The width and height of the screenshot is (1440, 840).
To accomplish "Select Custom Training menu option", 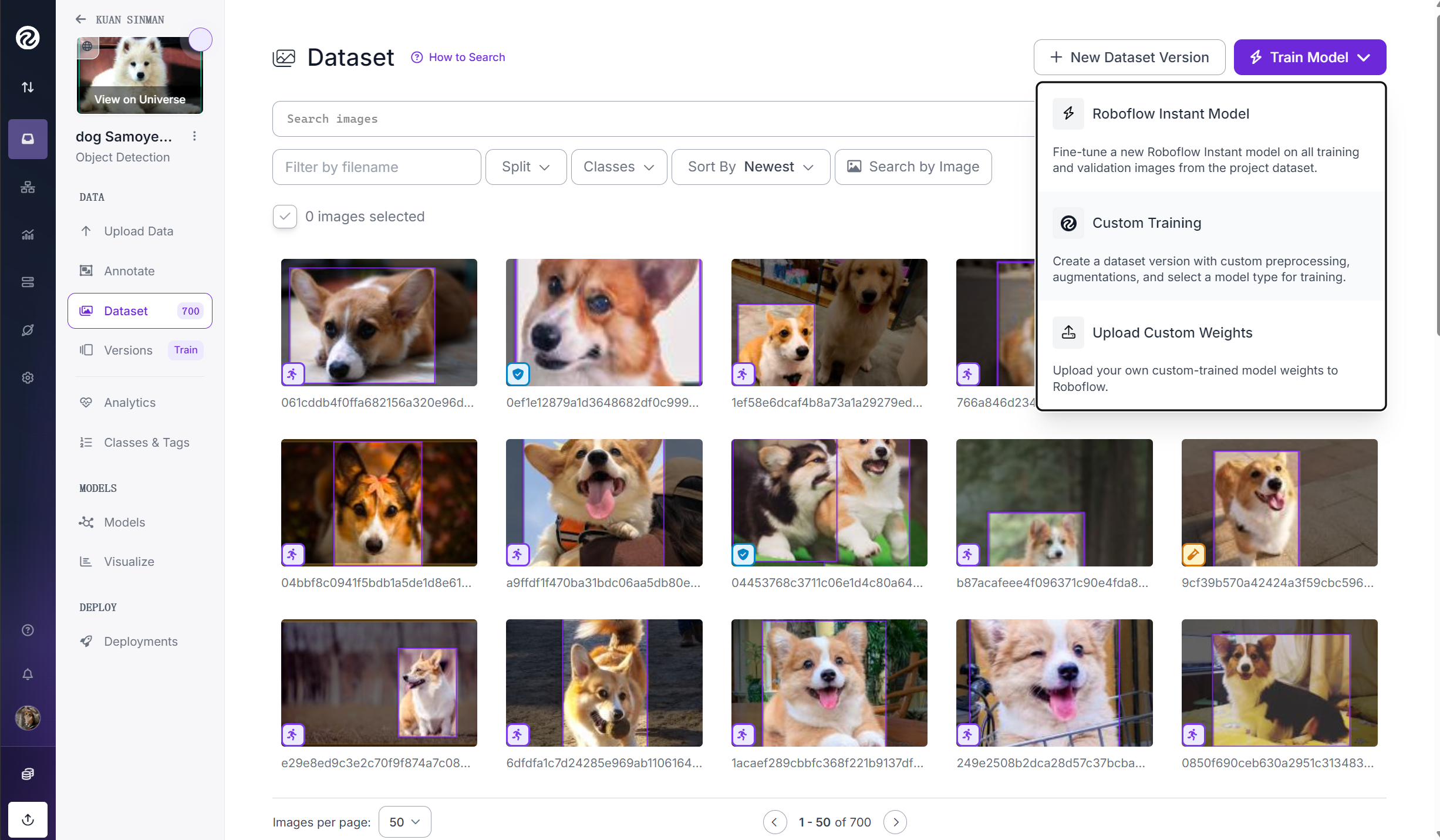I will [x=1146, y=223].
